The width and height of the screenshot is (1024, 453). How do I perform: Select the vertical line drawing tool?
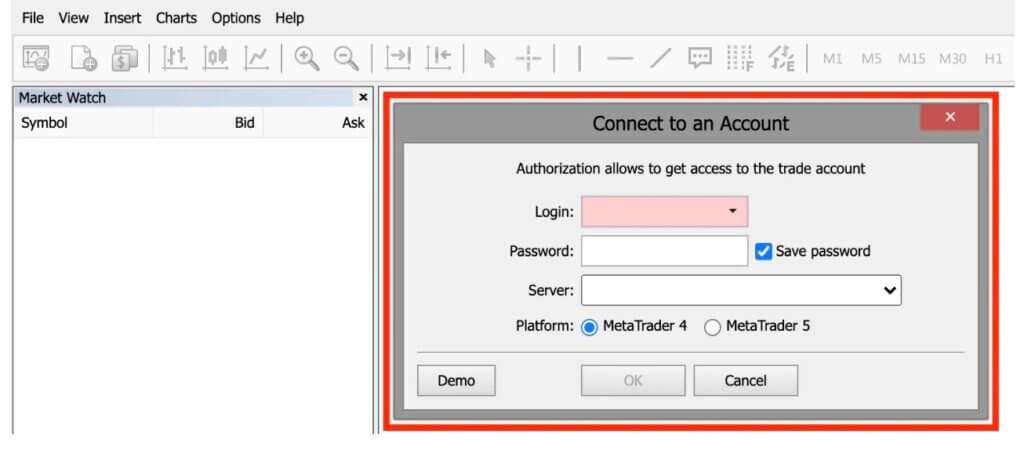tap(579, 59)
